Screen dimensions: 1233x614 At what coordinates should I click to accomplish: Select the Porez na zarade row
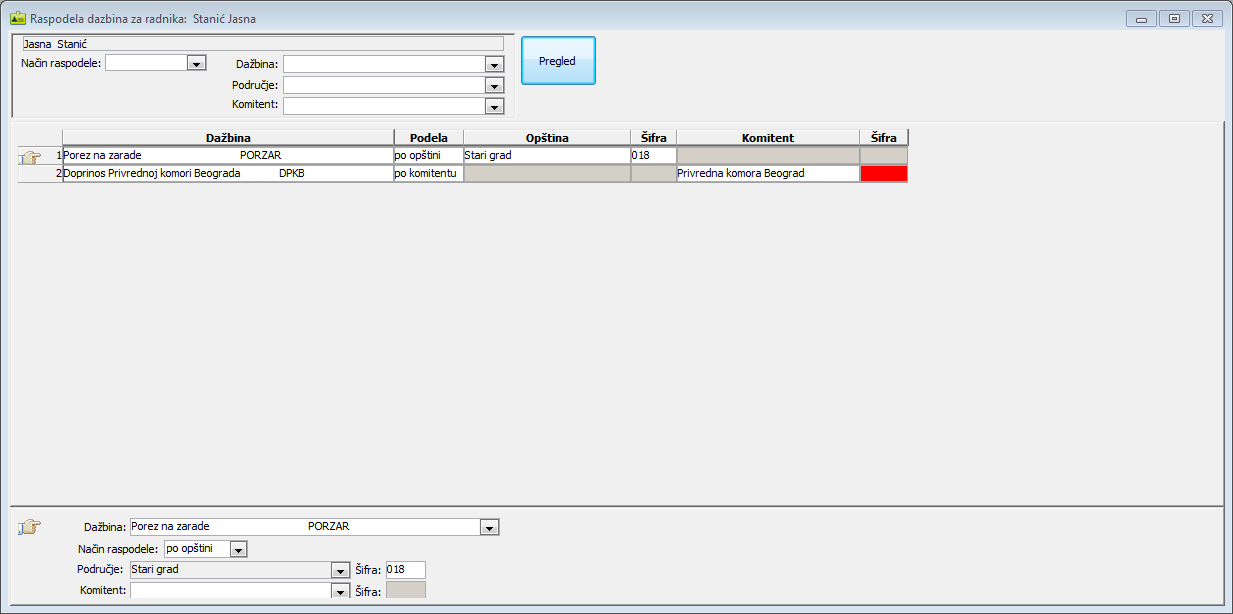pyautogui.click(x=227, y=156)
